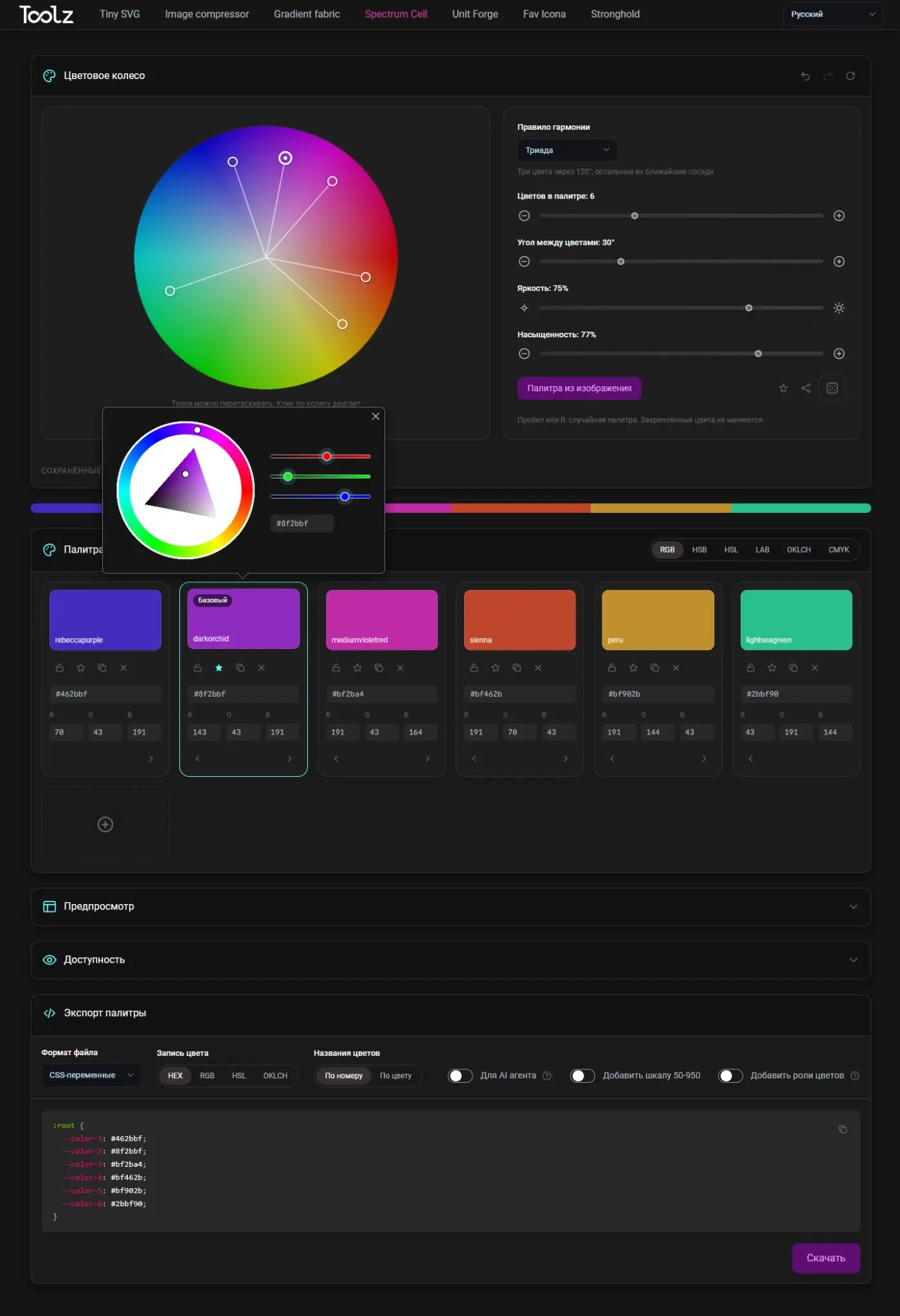Open the harmony rule 'Триада' dropdown
This screenshot has width=900, height=1316.
(x=567, y=150)
